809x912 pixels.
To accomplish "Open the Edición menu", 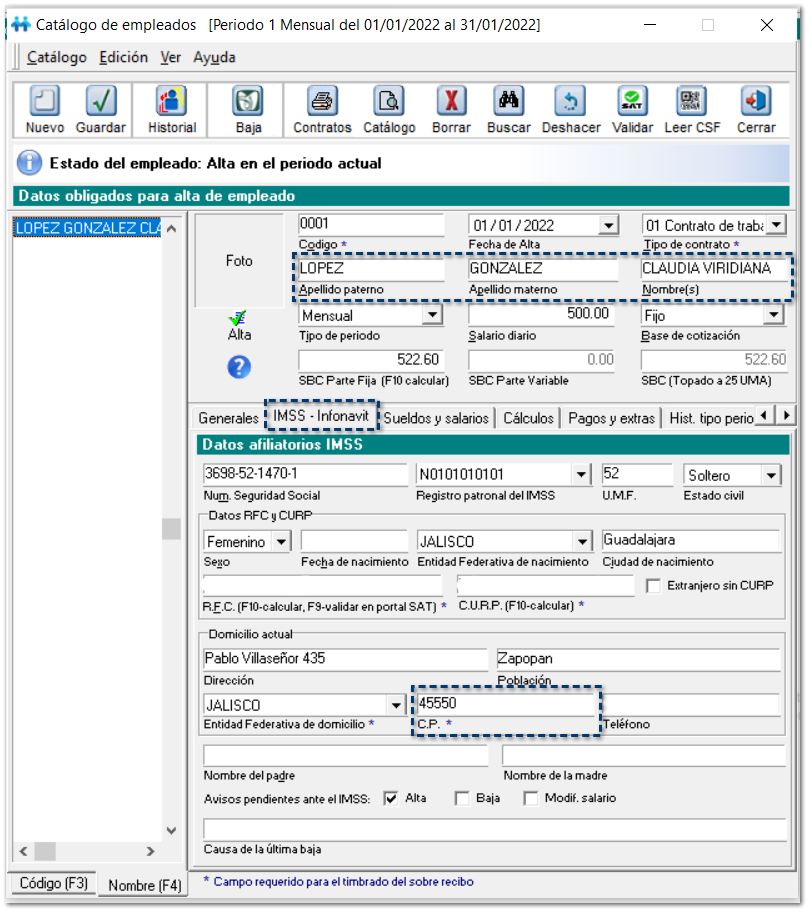I will [x=123, y=58].
